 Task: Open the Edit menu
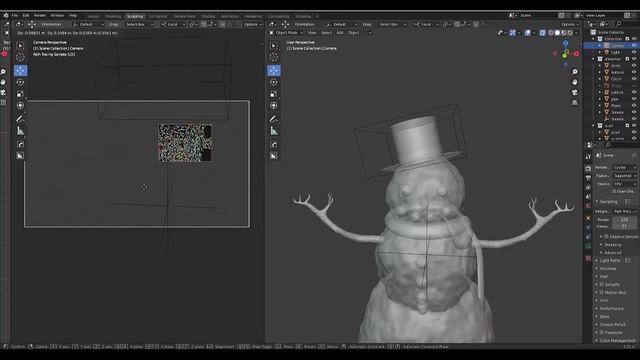point(26,16)
